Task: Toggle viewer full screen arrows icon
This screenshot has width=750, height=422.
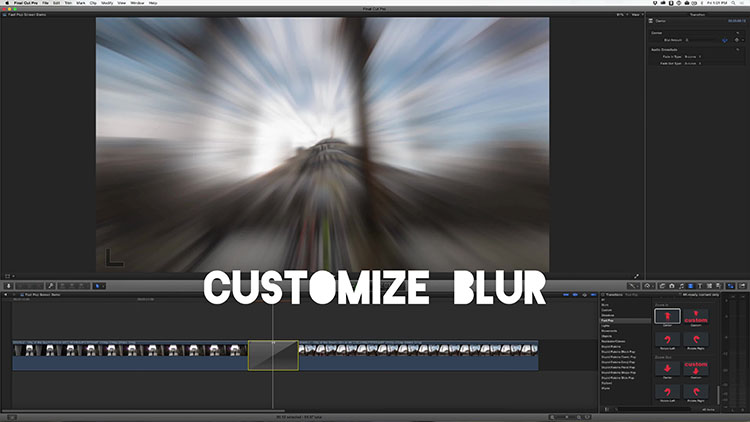Action: (x=636, y=276)
